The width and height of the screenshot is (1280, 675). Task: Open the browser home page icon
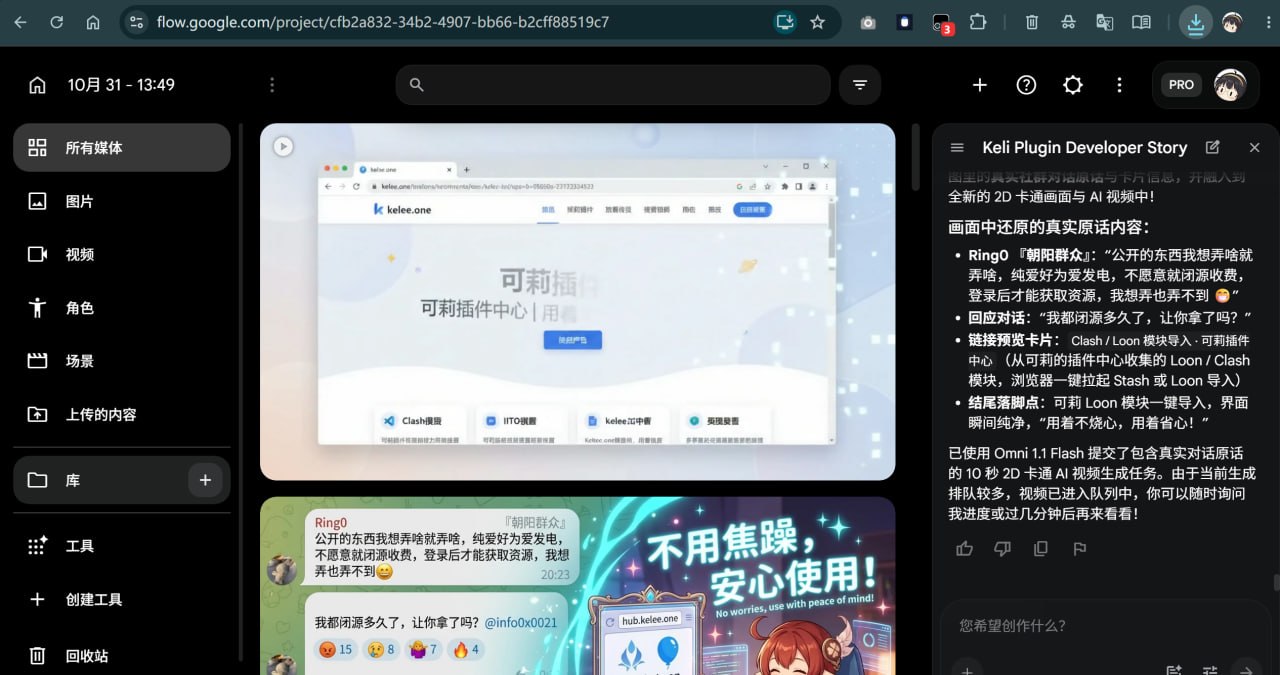[x=93, y=22]
